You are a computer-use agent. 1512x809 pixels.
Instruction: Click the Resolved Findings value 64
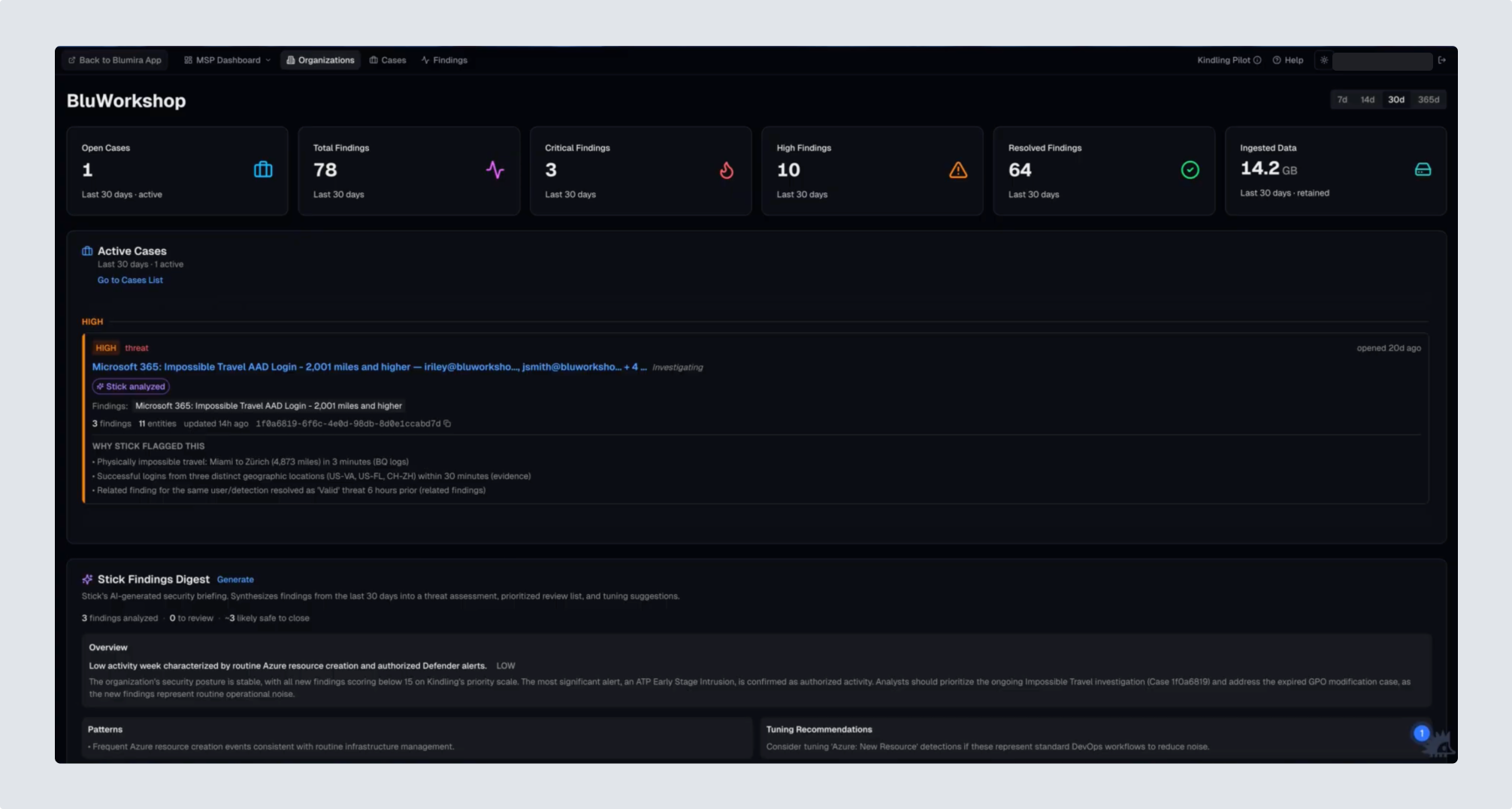pos(1020,170)
